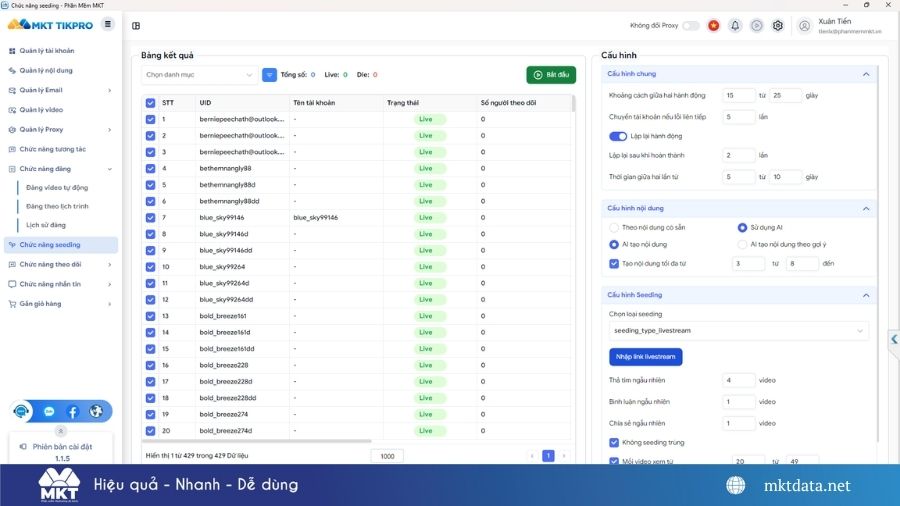Click Xuân Tiến account name

(x=835, y=21)
